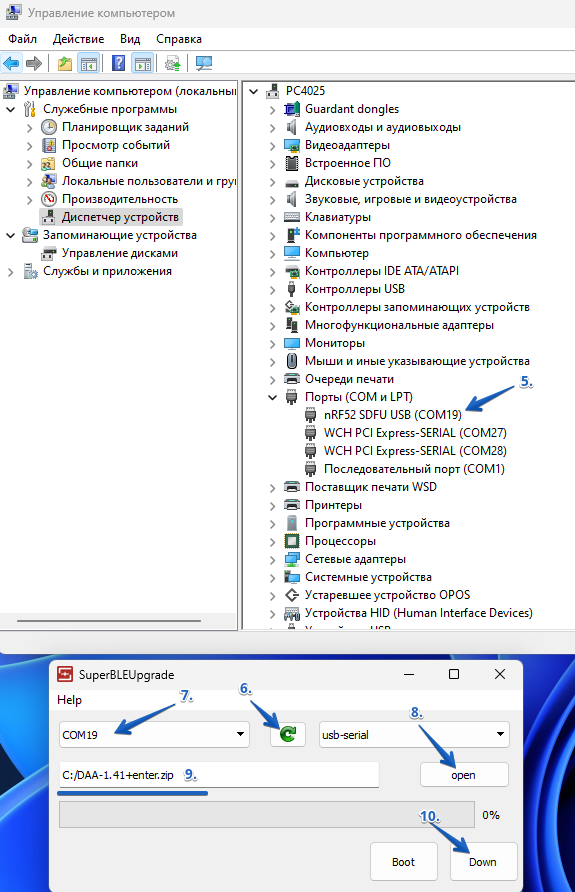Click the Просмотр событий icon
The image size is (575, 892).
tap(49, 145)
